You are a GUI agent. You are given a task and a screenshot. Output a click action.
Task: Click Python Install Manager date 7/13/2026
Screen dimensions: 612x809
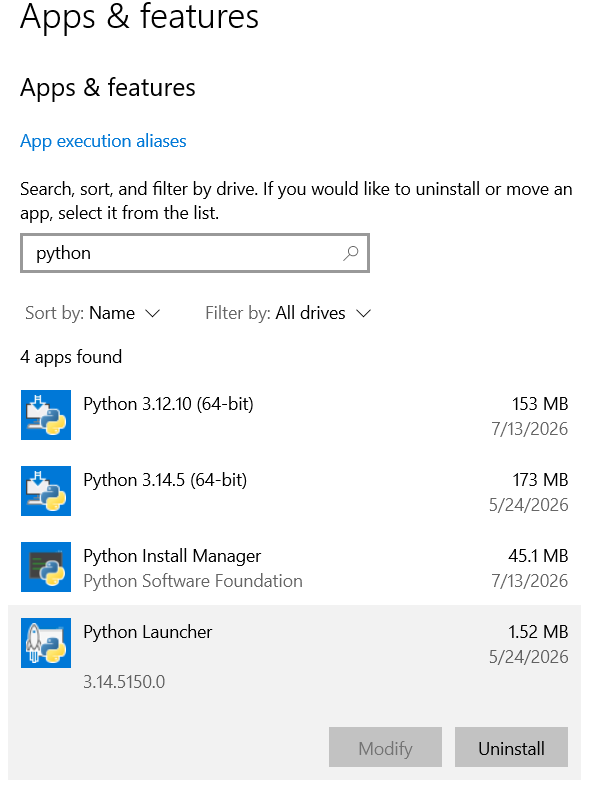(529, 581)
